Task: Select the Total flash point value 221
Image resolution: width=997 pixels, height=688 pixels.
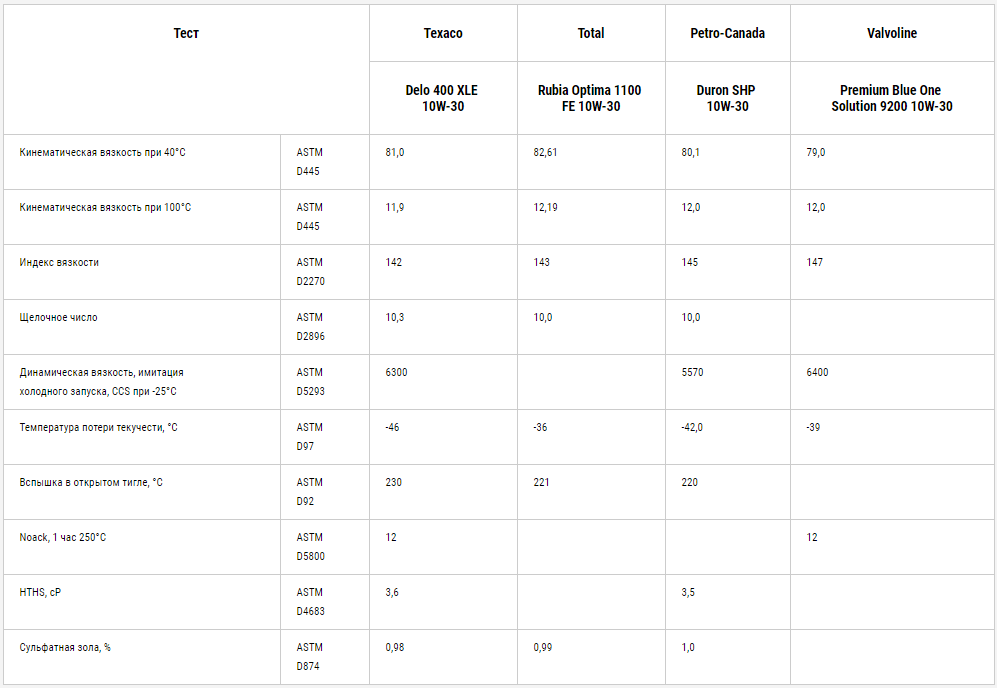Action: point(541,483)
